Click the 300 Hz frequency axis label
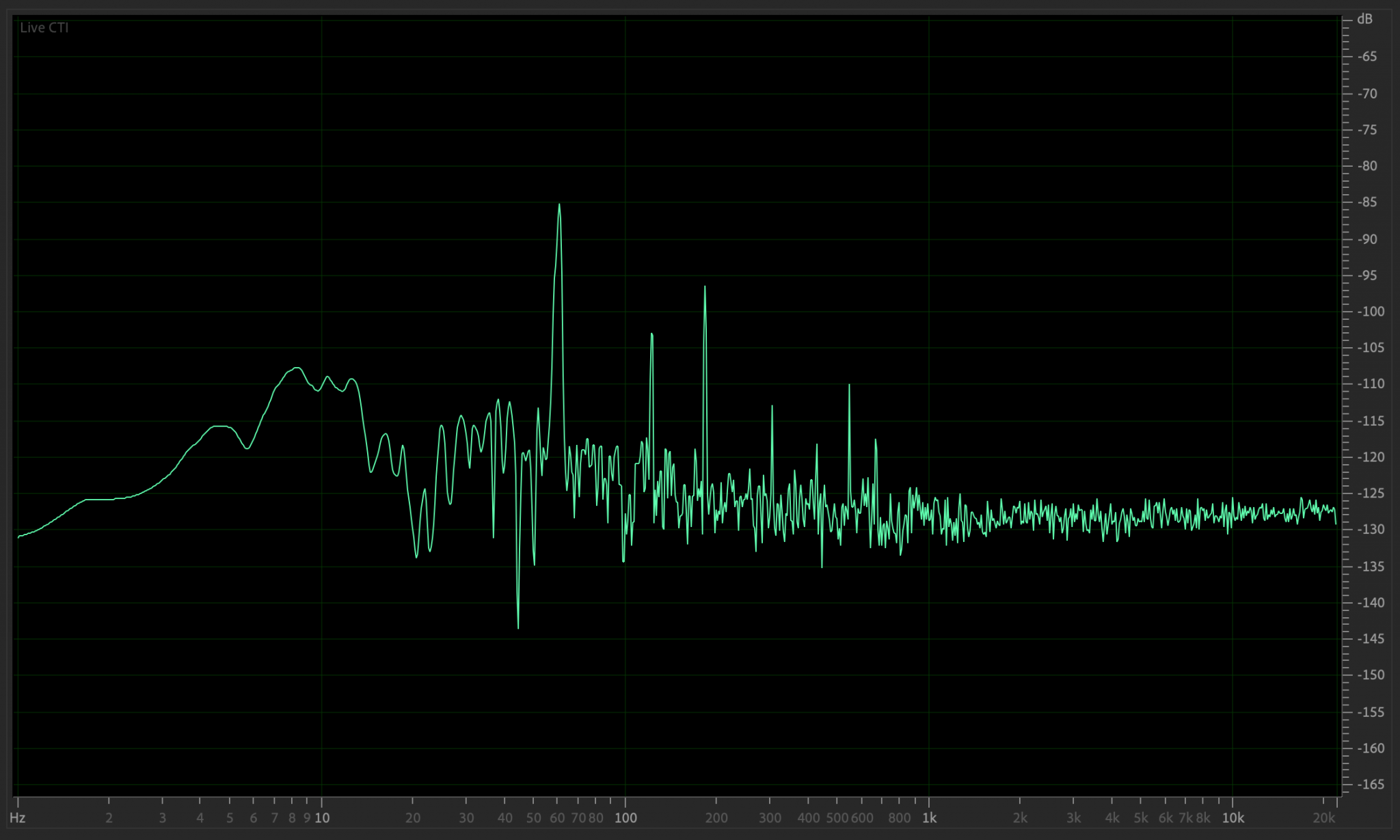Screen dimensions: 1400x840 [770, 817]
